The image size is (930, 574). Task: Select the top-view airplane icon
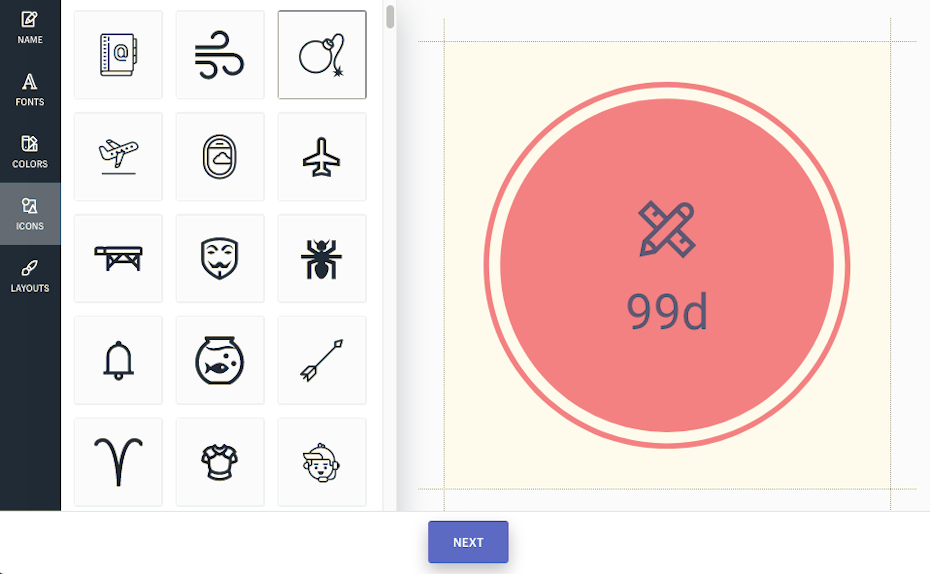click(322, 157)
